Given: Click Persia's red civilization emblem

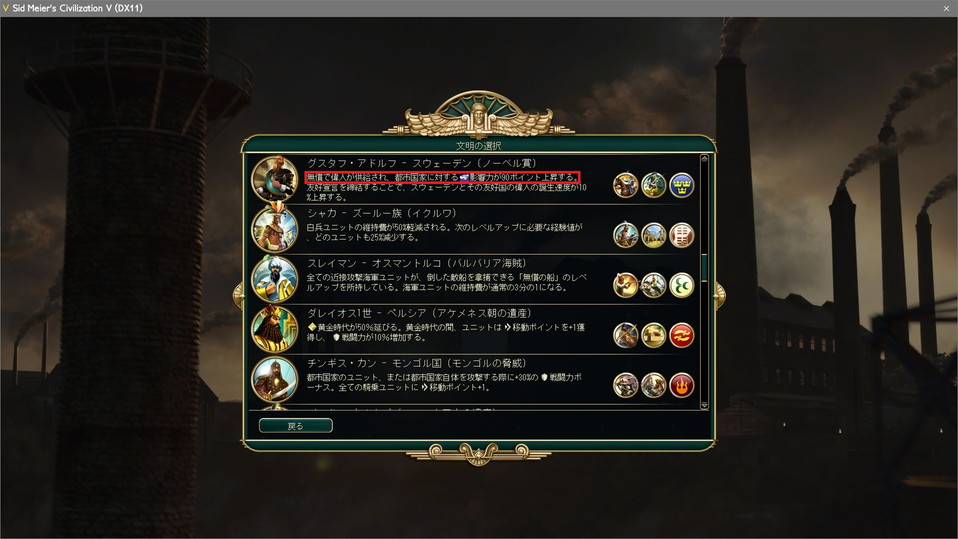Looking at the screenshot, I should point(681,336).
